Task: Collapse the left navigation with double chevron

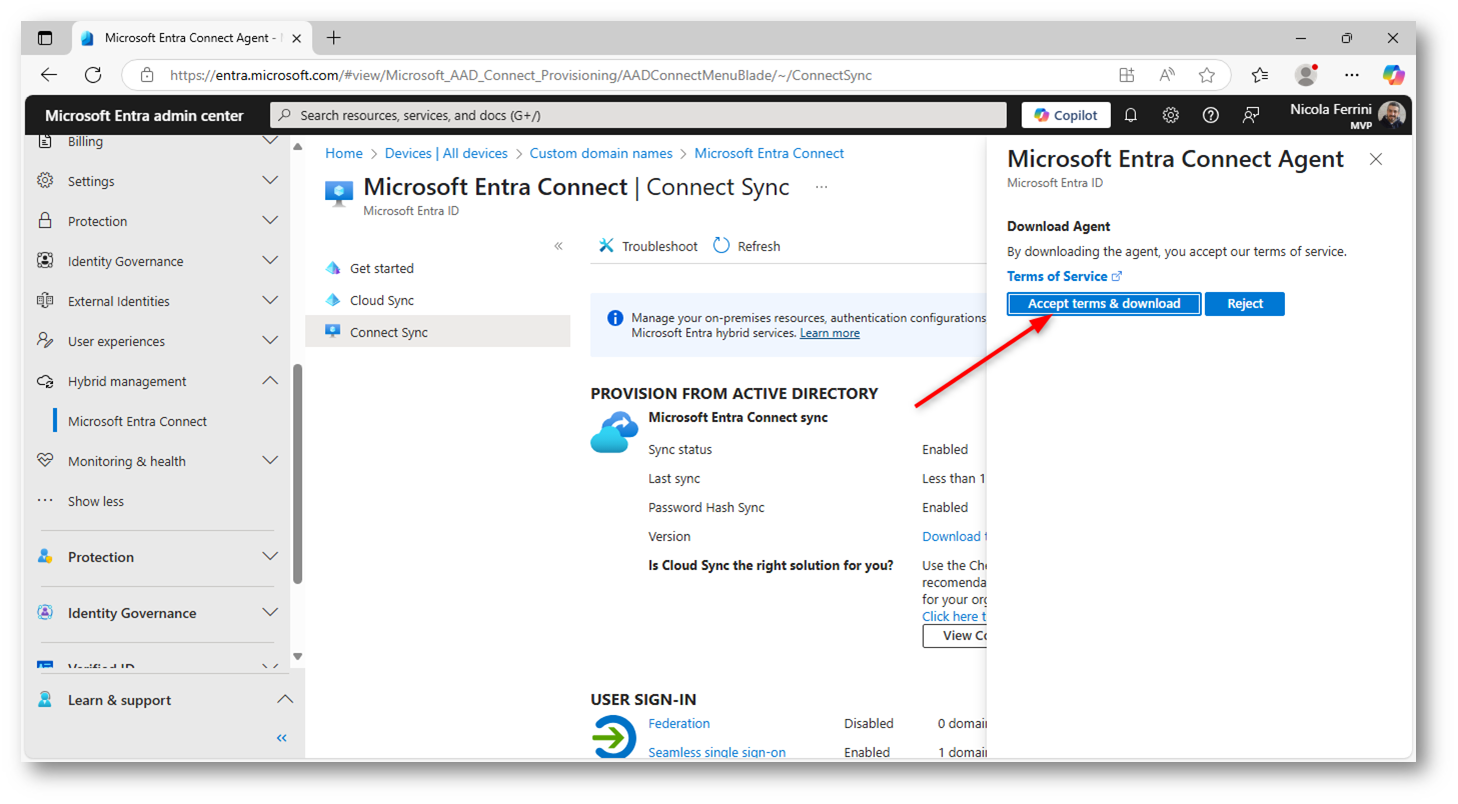Action: [x=282, y=738]
